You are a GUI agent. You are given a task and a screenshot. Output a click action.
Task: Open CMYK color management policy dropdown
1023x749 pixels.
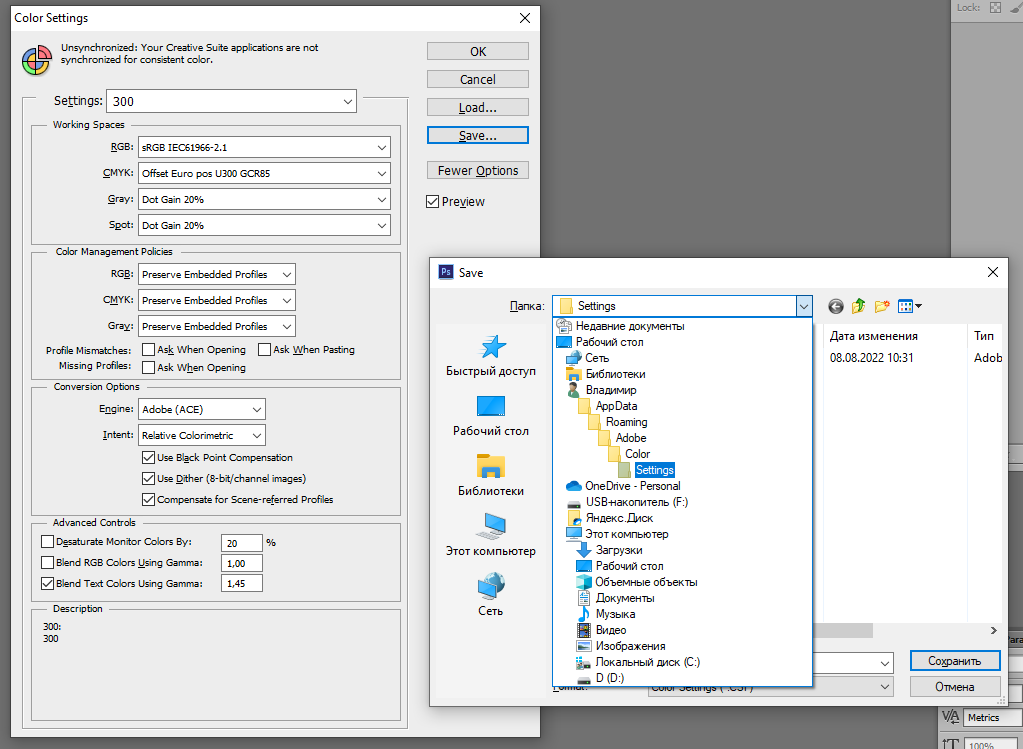click(217, 301)
